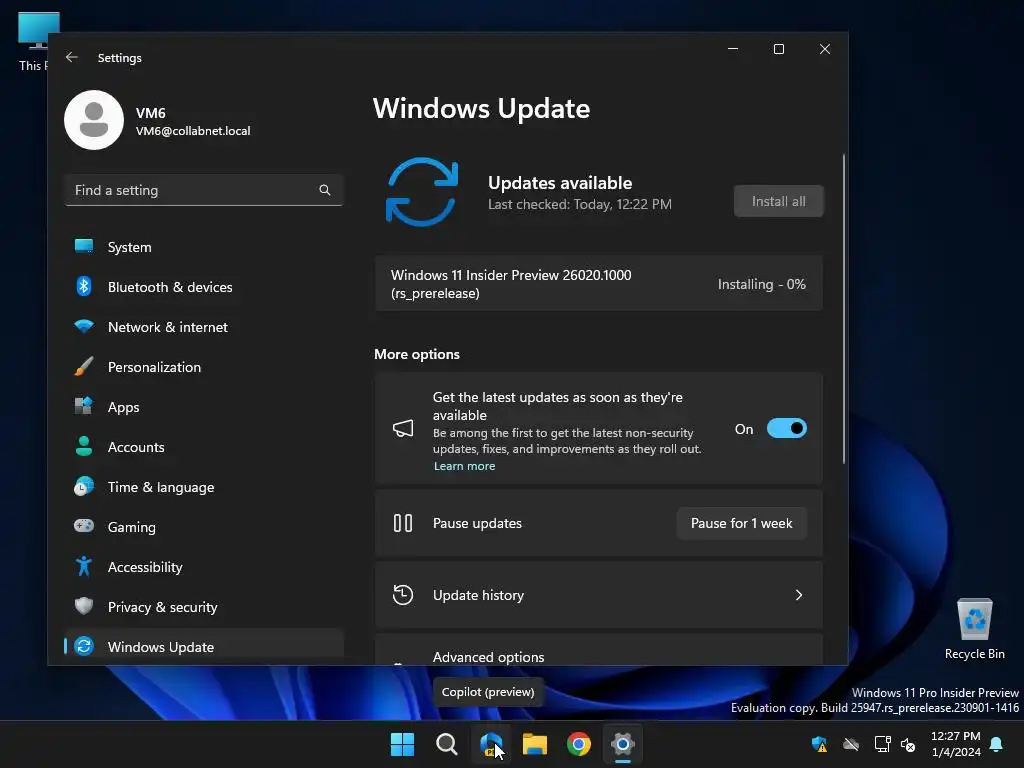Click the network tray icon
This screenshot has height=768, width=1024.
tap(882, 744)
